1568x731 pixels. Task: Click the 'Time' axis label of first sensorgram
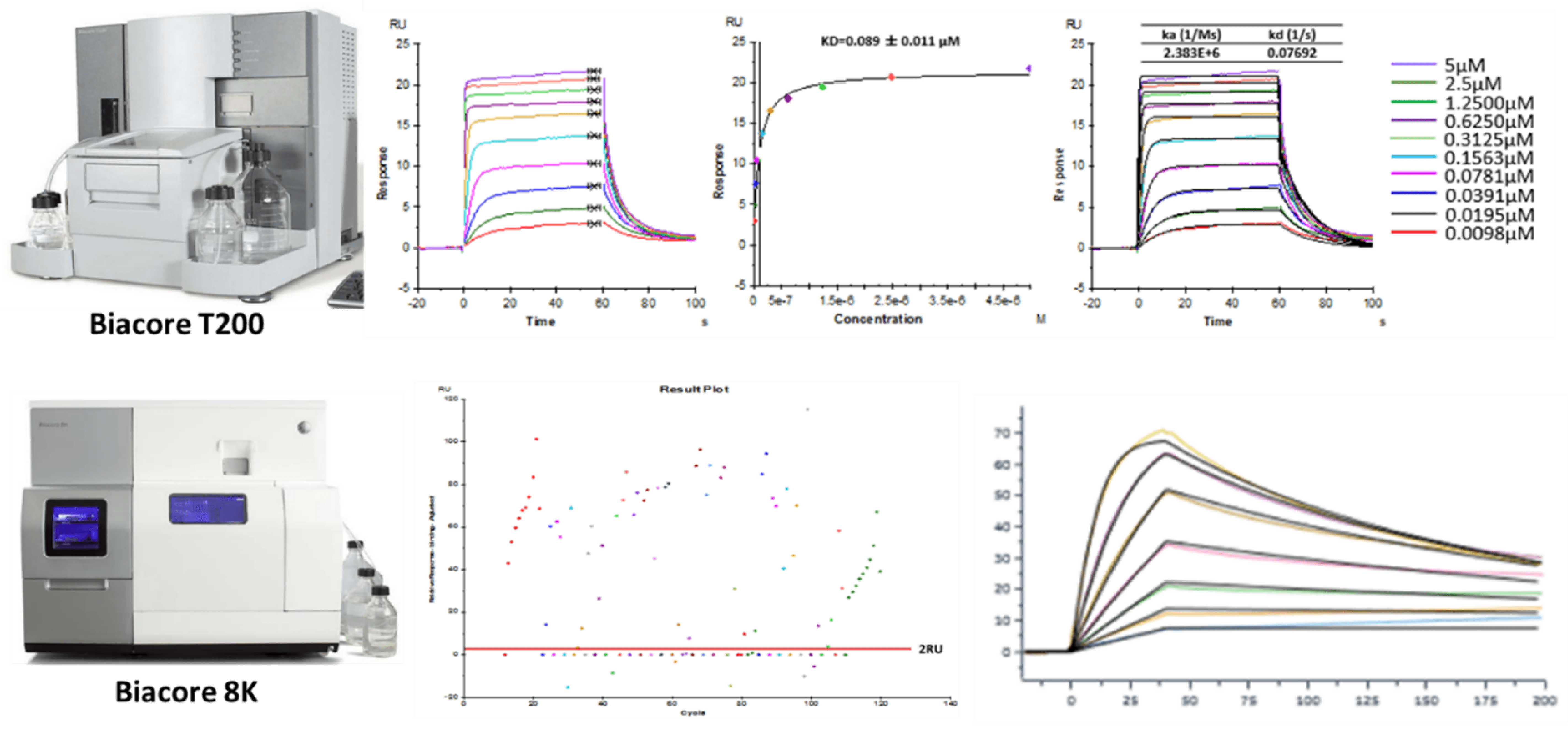540,322
